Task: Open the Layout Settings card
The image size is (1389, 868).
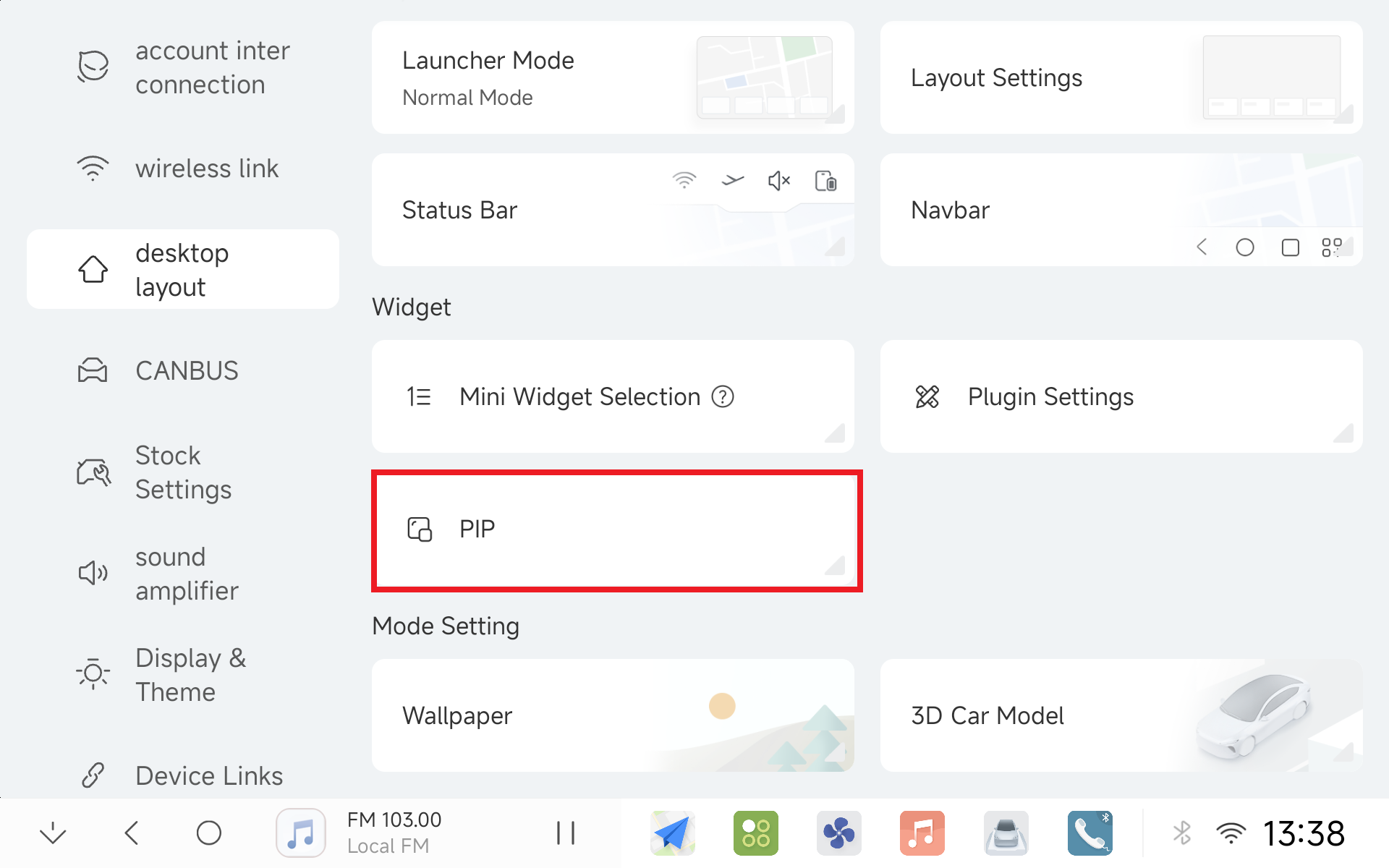Action: click(1121, 77)
